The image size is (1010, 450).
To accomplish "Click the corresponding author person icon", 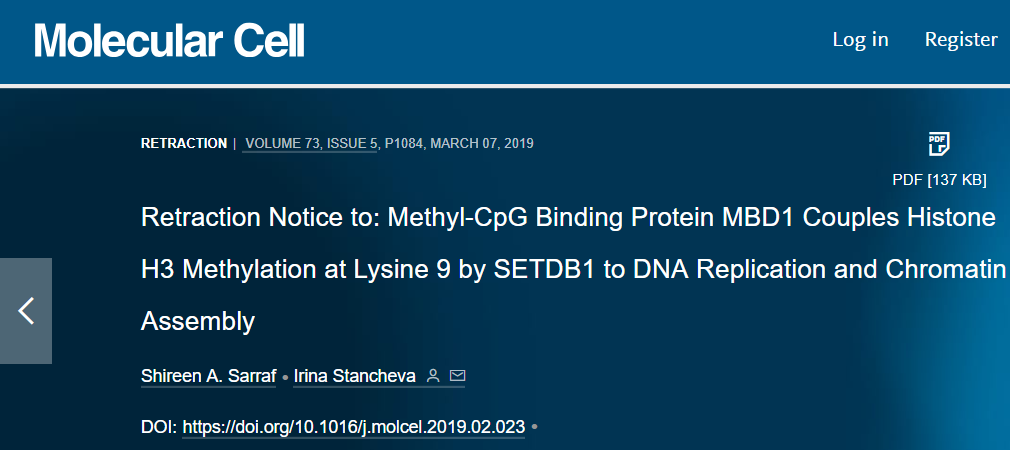I will (434, 376).
